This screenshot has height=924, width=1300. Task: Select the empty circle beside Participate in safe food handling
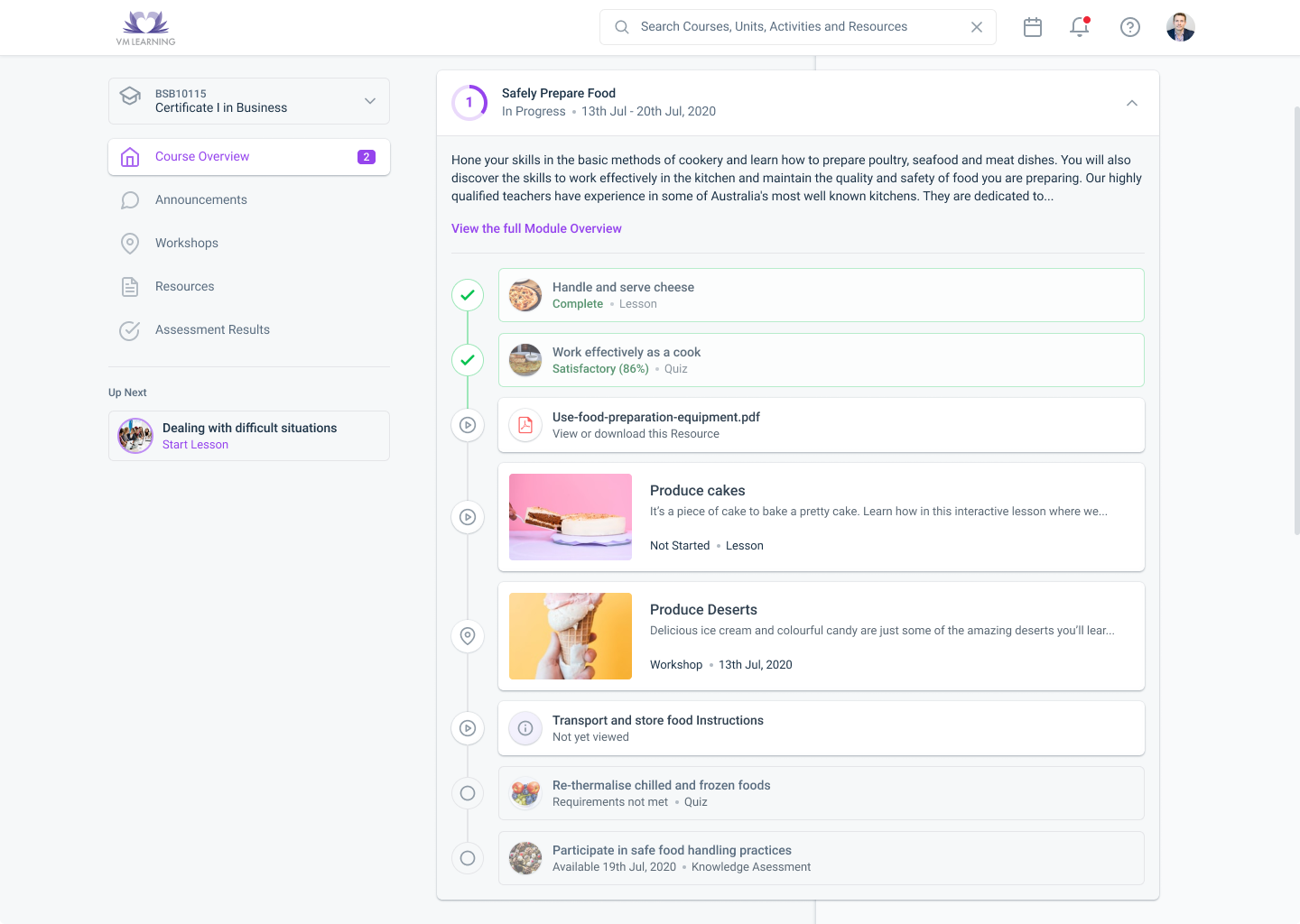click(467, 858)
